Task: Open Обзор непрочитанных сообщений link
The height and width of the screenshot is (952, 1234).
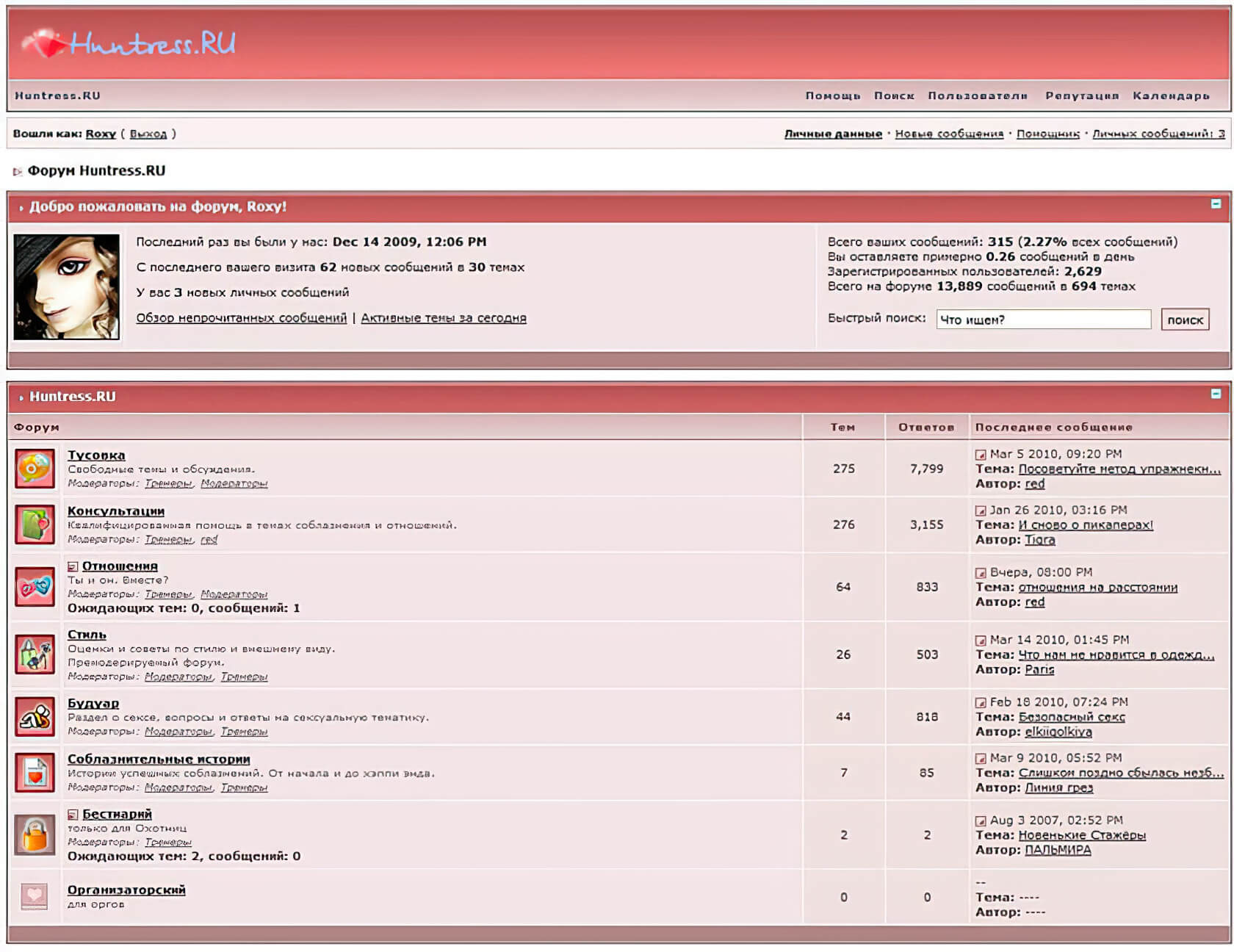Action: 241,318
